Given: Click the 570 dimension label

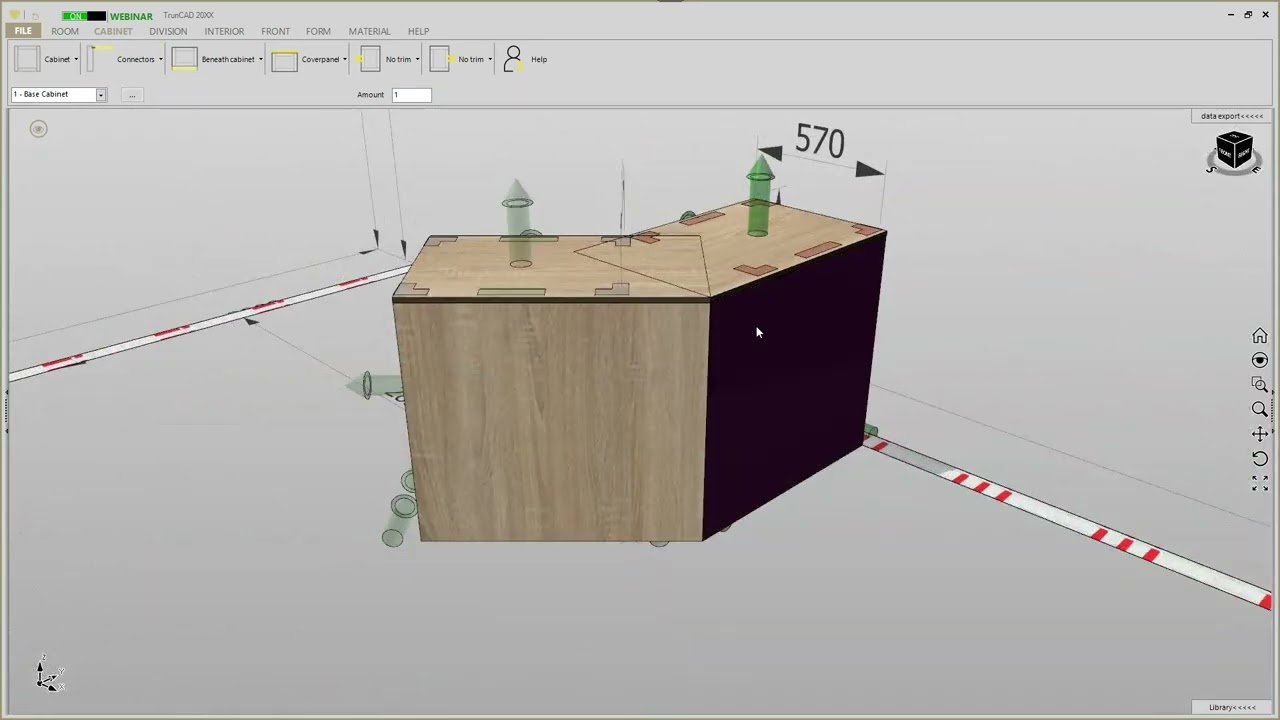Looking at the screenshot, I should [x=820, y=142].
